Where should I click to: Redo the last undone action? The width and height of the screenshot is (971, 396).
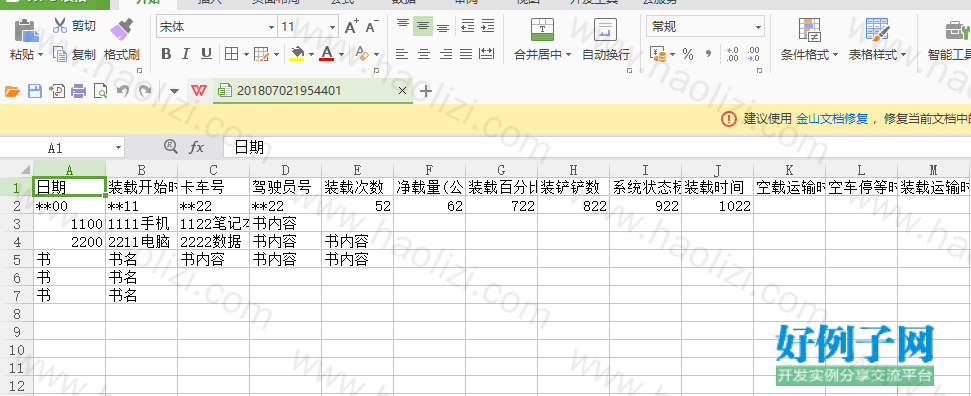pyautogui.click(x=144, y=92)
